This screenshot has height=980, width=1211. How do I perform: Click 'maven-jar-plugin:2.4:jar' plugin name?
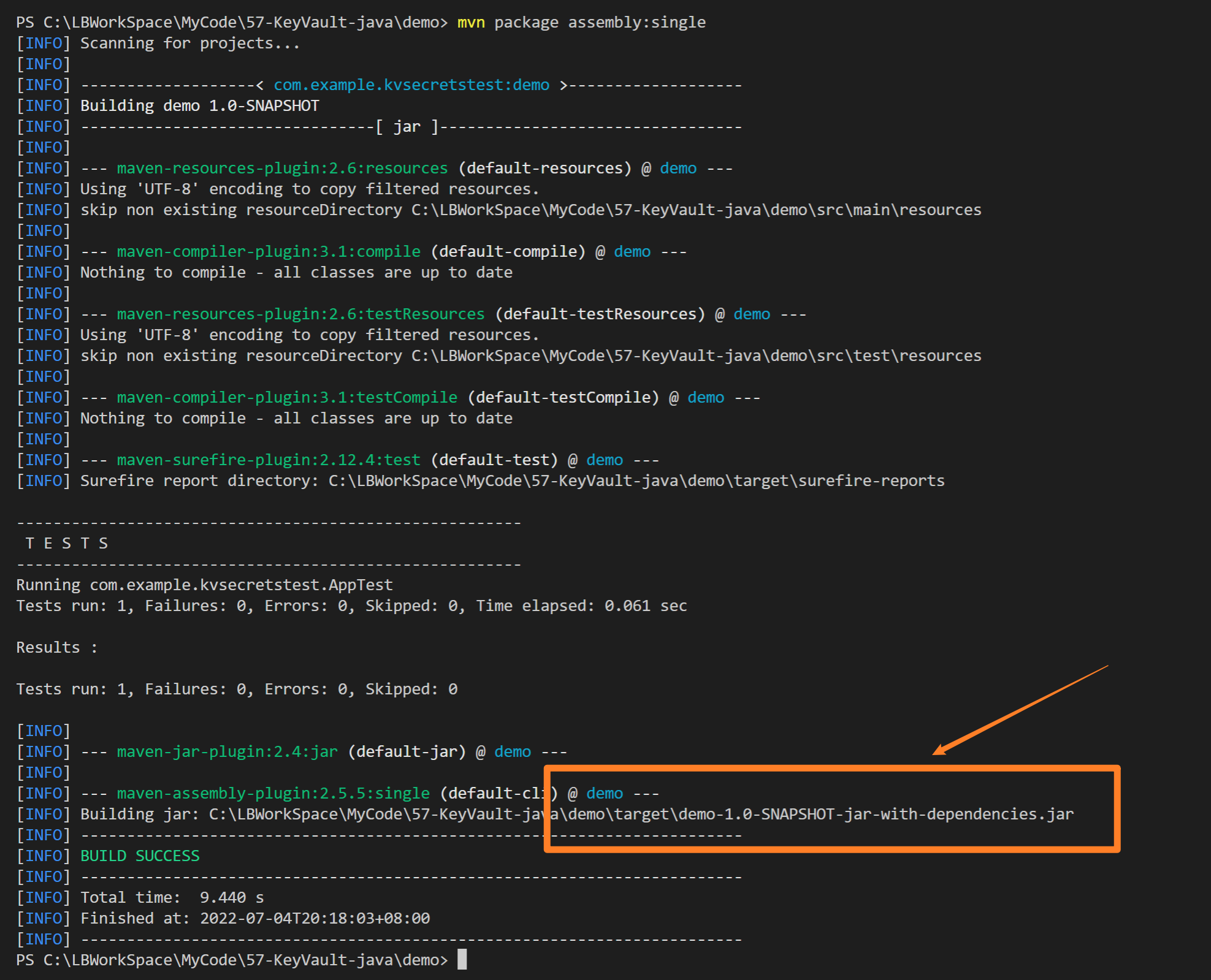point(227,751)
